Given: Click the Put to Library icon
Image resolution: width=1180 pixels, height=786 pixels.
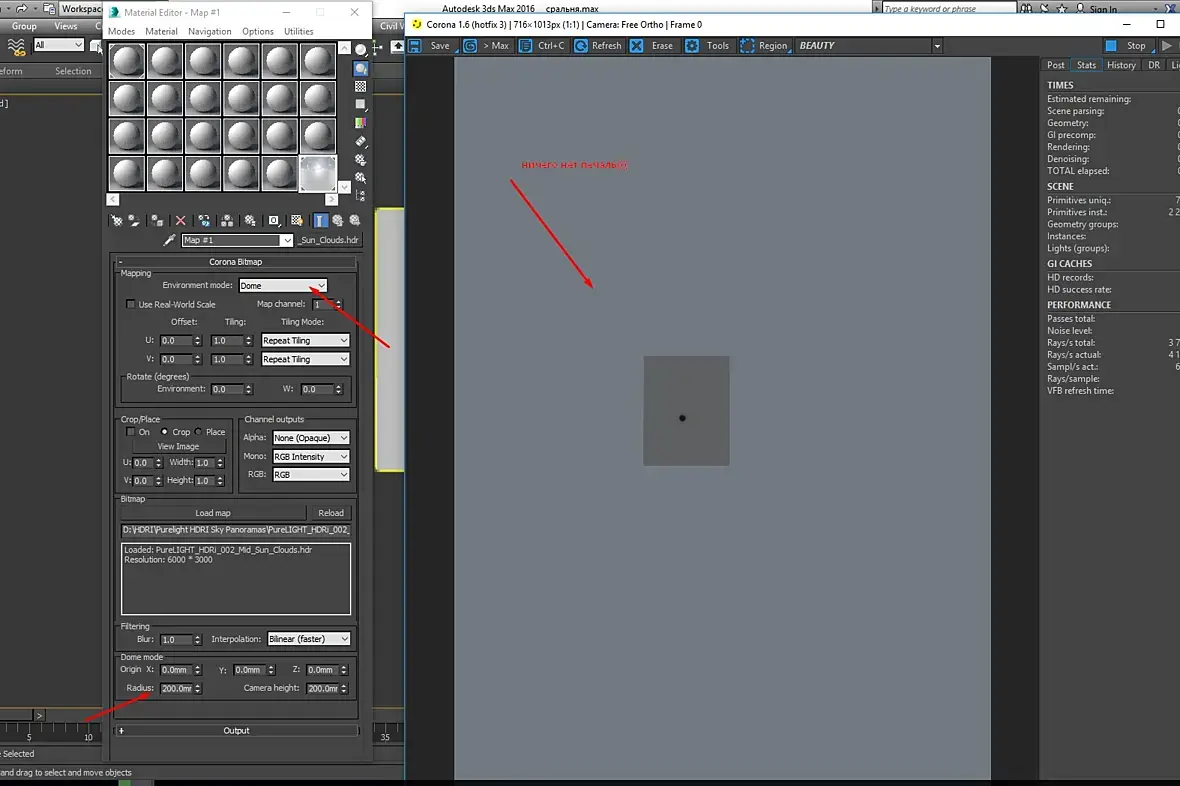Looking at the screenshot, I should pyautogui.click(x=250, y=221).
